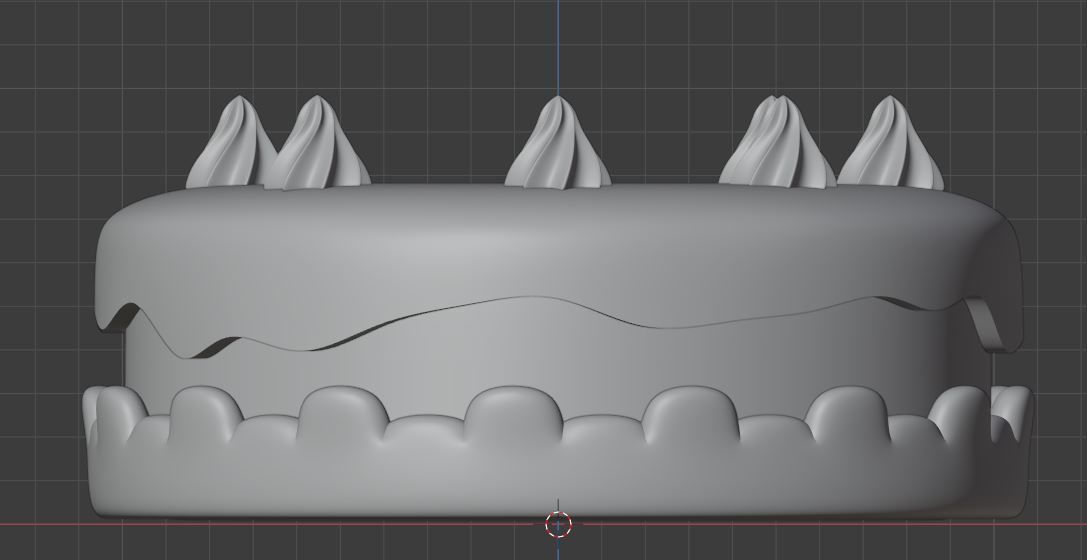The width and height of the screenshot is (1087, 560).
Task: Select the rightmost whipped cream swirl
Action: [x=892, y=144]
